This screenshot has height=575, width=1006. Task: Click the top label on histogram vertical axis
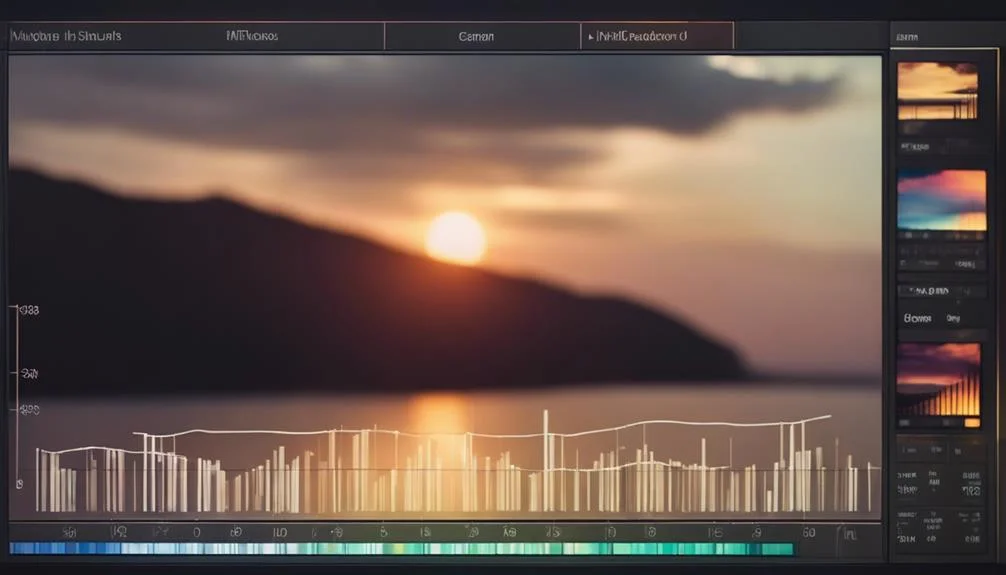click(x=27, y=311)
